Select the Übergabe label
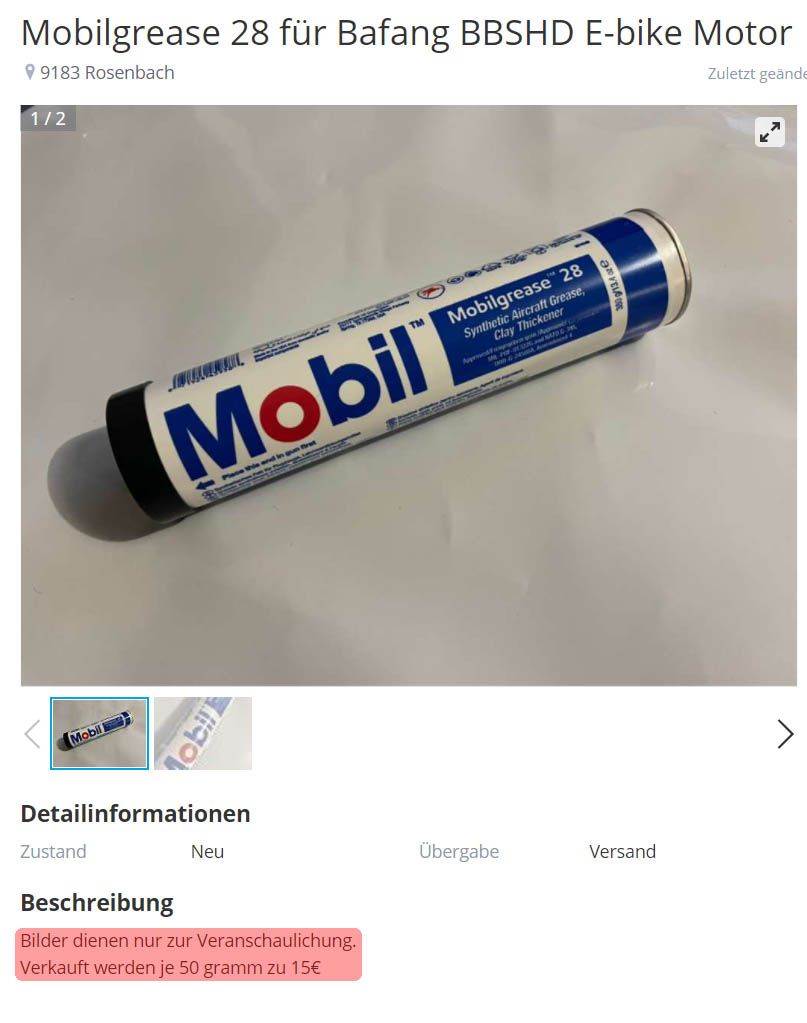This screenshot has width=807, height=1023. pyautogui.click(x=459, y=851)
